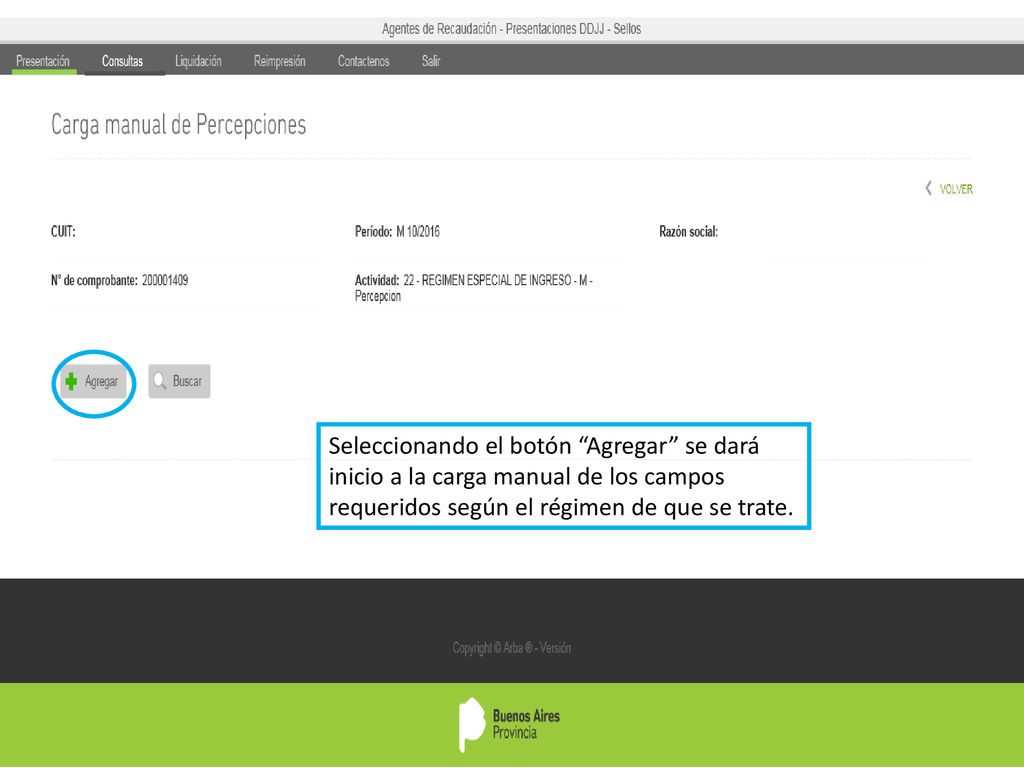
Task: Click the CUIT label
Action: [x=63, y=231]
